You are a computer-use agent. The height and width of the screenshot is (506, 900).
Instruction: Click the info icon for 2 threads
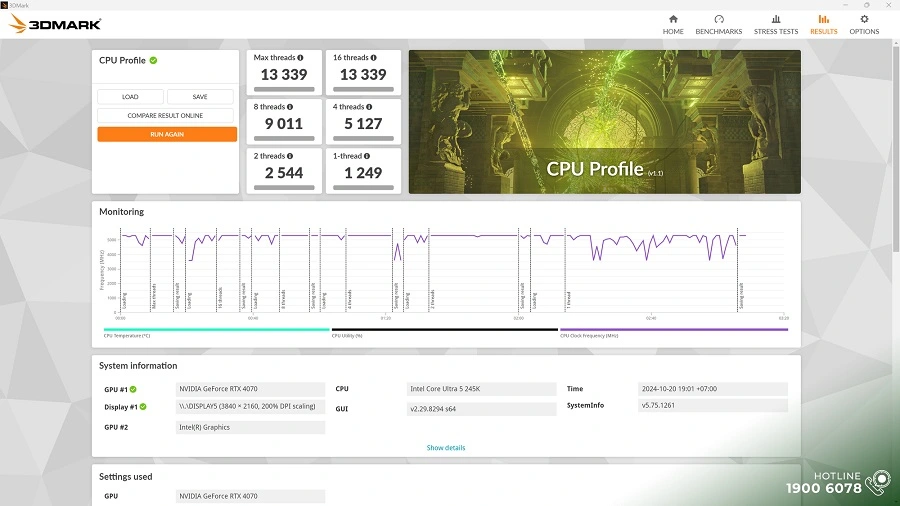290,156
